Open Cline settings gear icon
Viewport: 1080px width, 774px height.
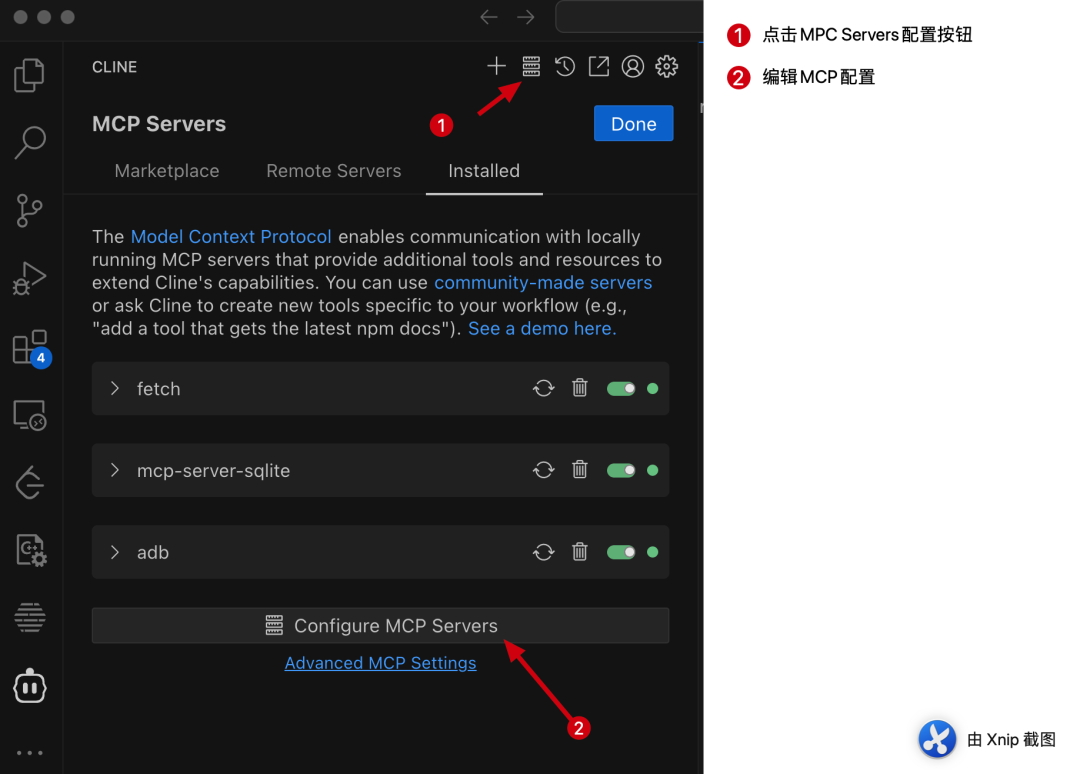tap(666, 66)
